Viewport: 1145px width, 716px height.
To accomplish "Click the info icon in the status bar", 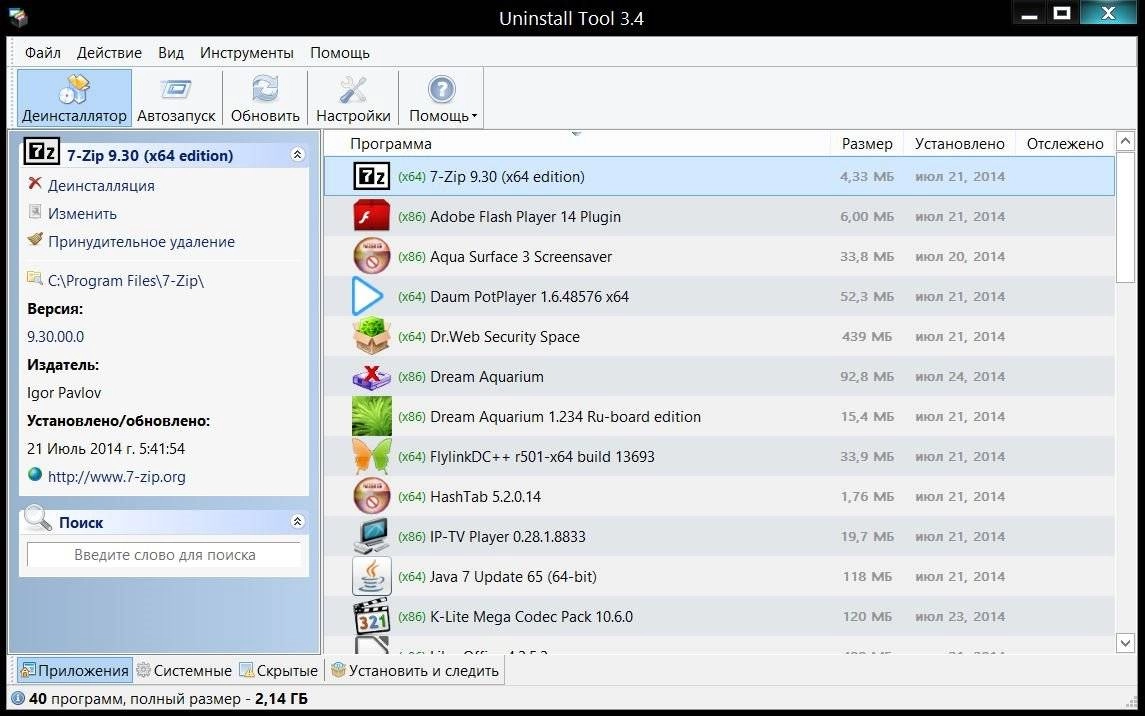I will coord(18,698).
